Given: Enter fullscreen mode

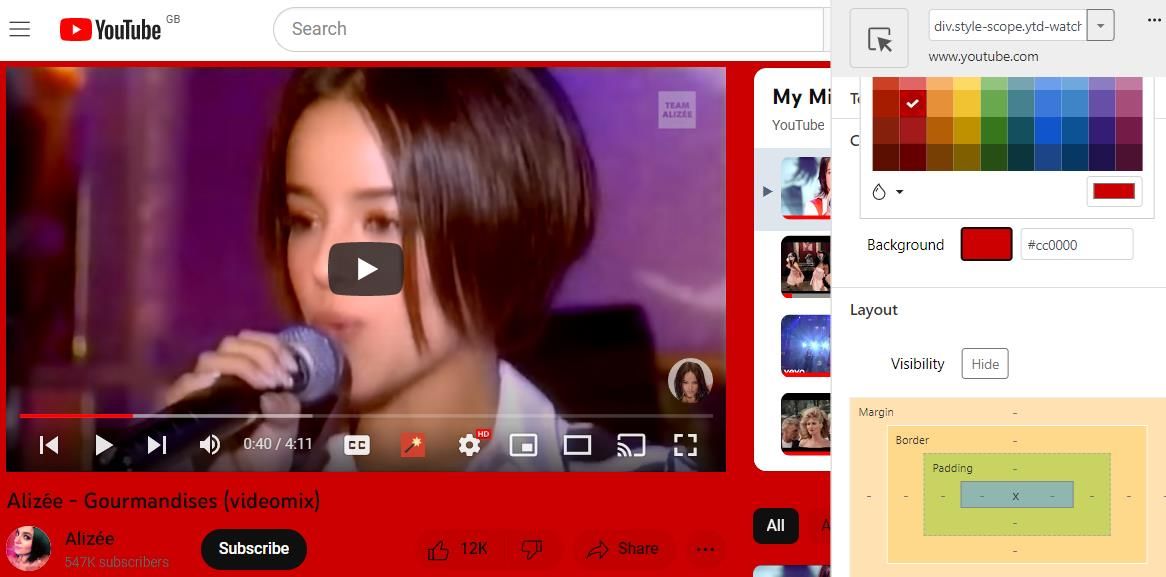Looking at the screenshot, I should tap(685, 445).
